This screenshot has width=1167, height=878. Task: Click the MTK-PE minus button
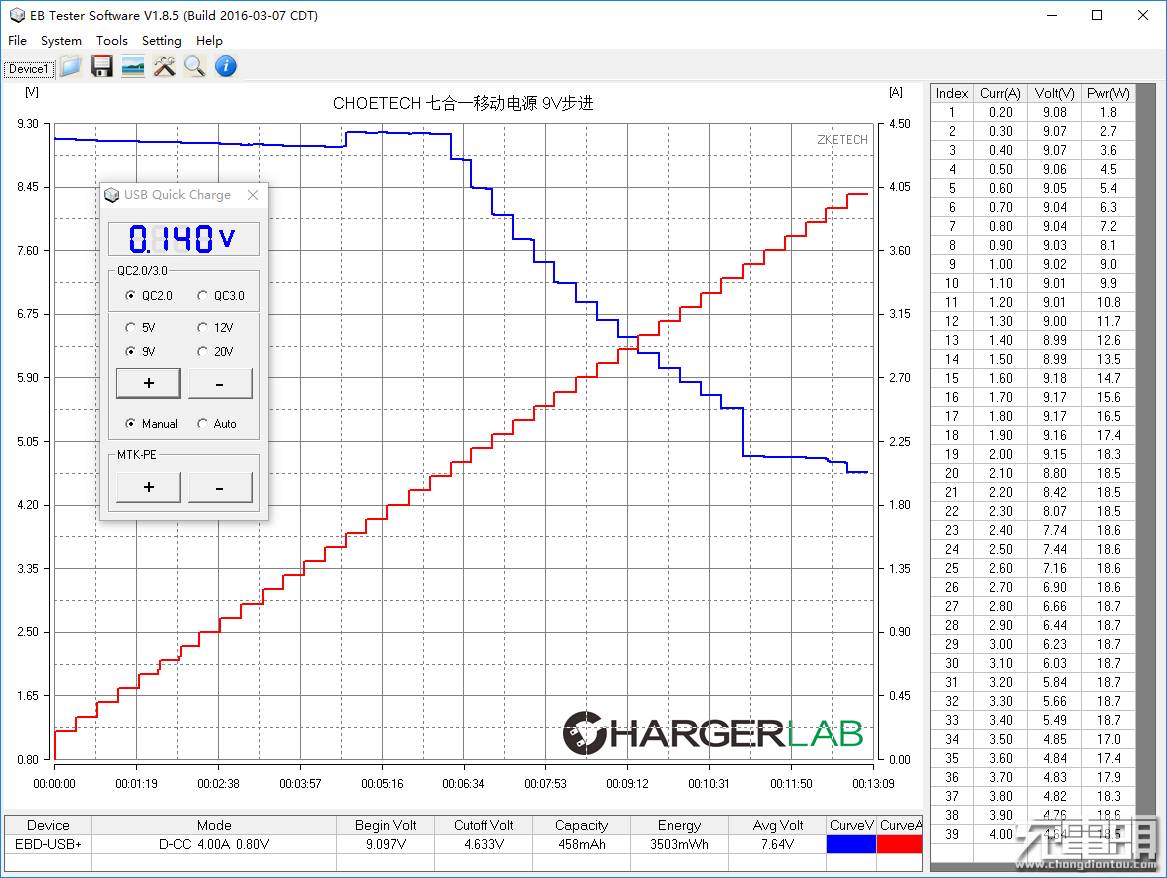click(220, 487)
